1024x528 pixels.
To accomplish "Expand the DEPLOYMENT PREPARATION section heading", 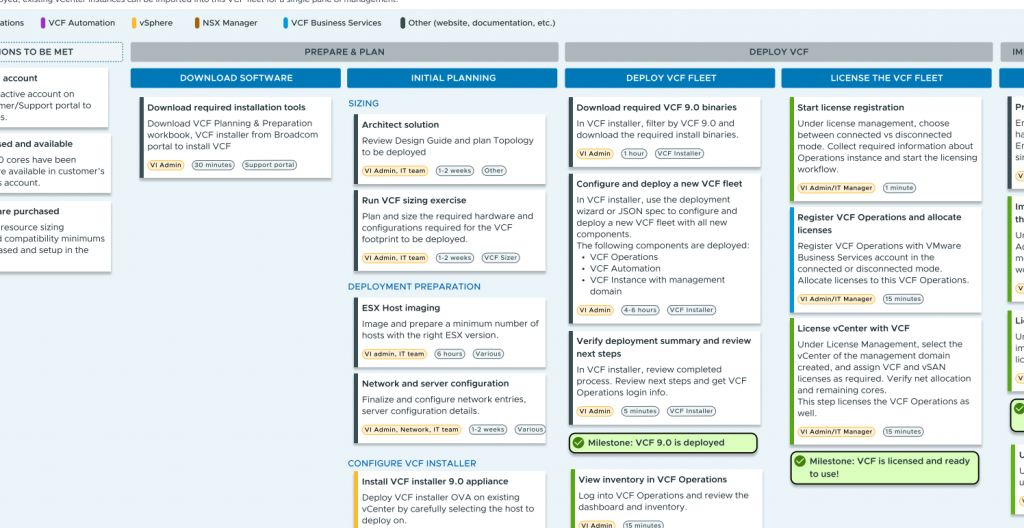I will 414,287.
